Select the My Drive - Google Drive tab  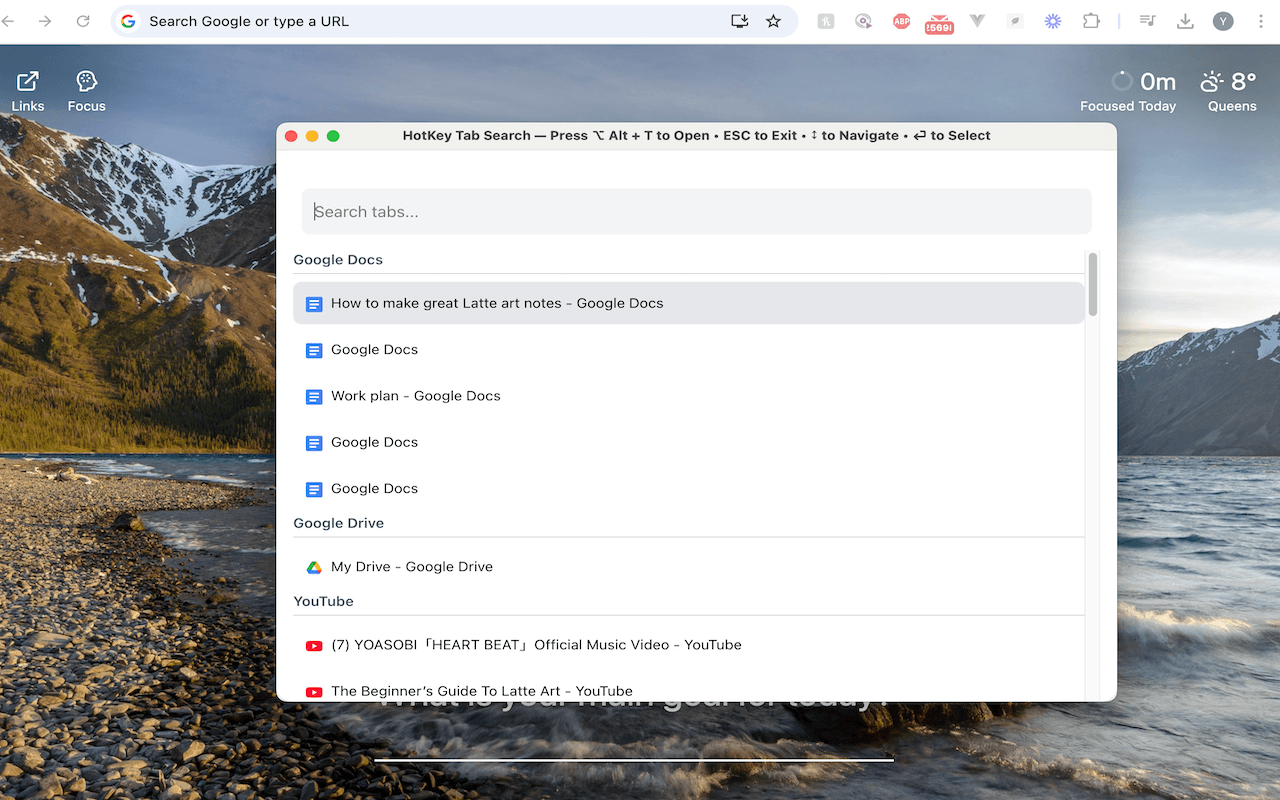pos(688,567)
